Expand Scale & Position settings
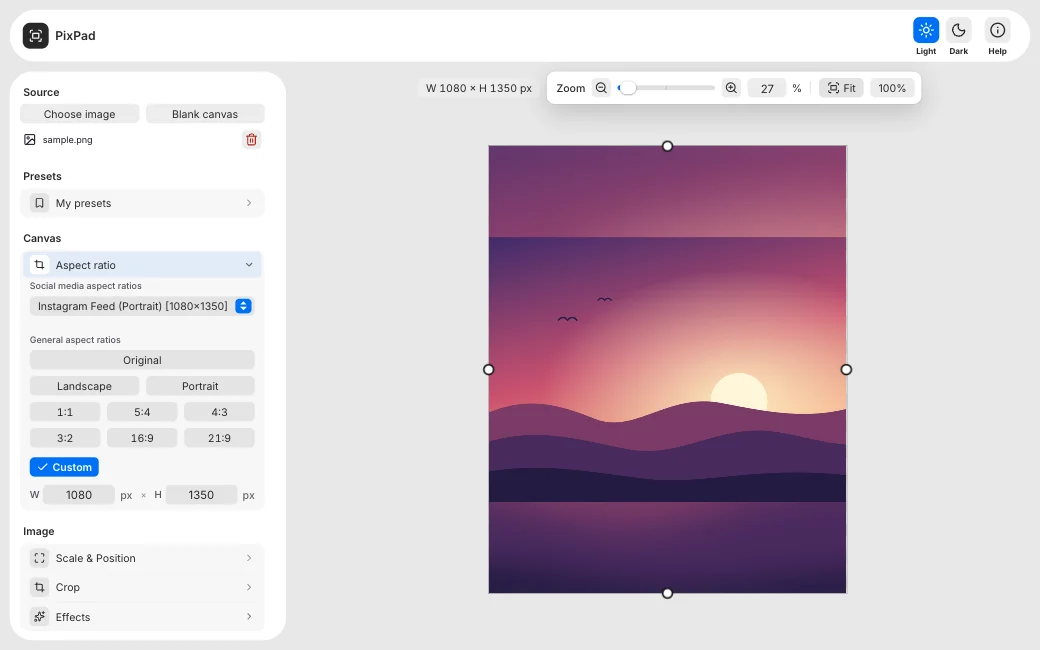Image resolution: width=1040 pixels, height=650 pixels. coord(143,558)
